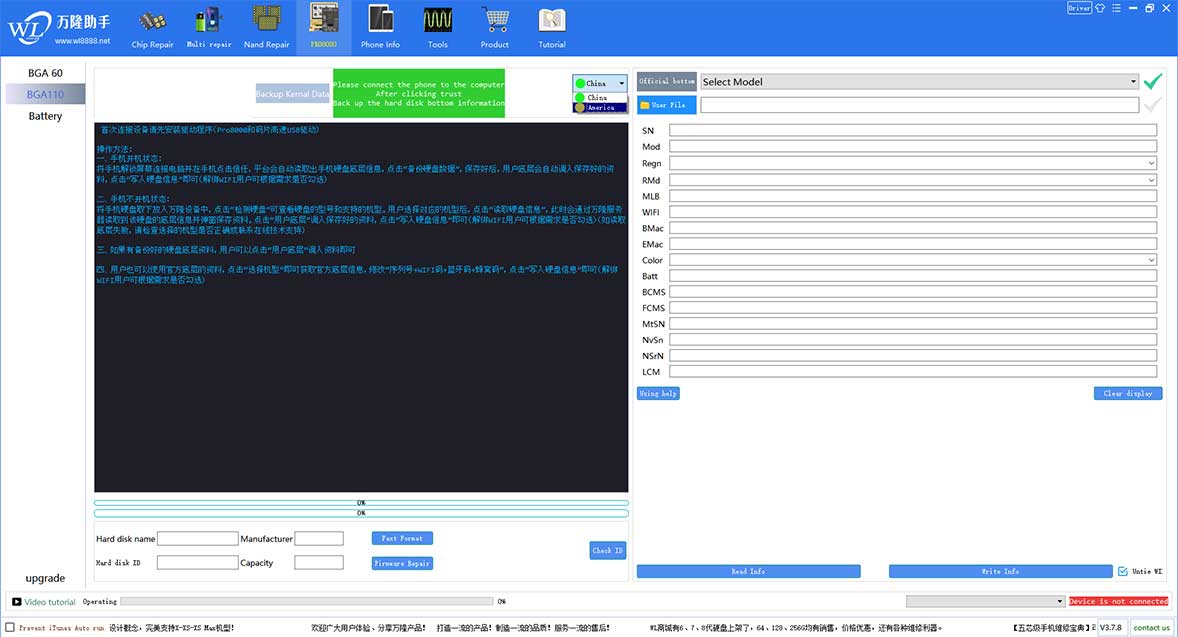Click the SN input field
The image size is (1178, 637).
coord(912,131)
